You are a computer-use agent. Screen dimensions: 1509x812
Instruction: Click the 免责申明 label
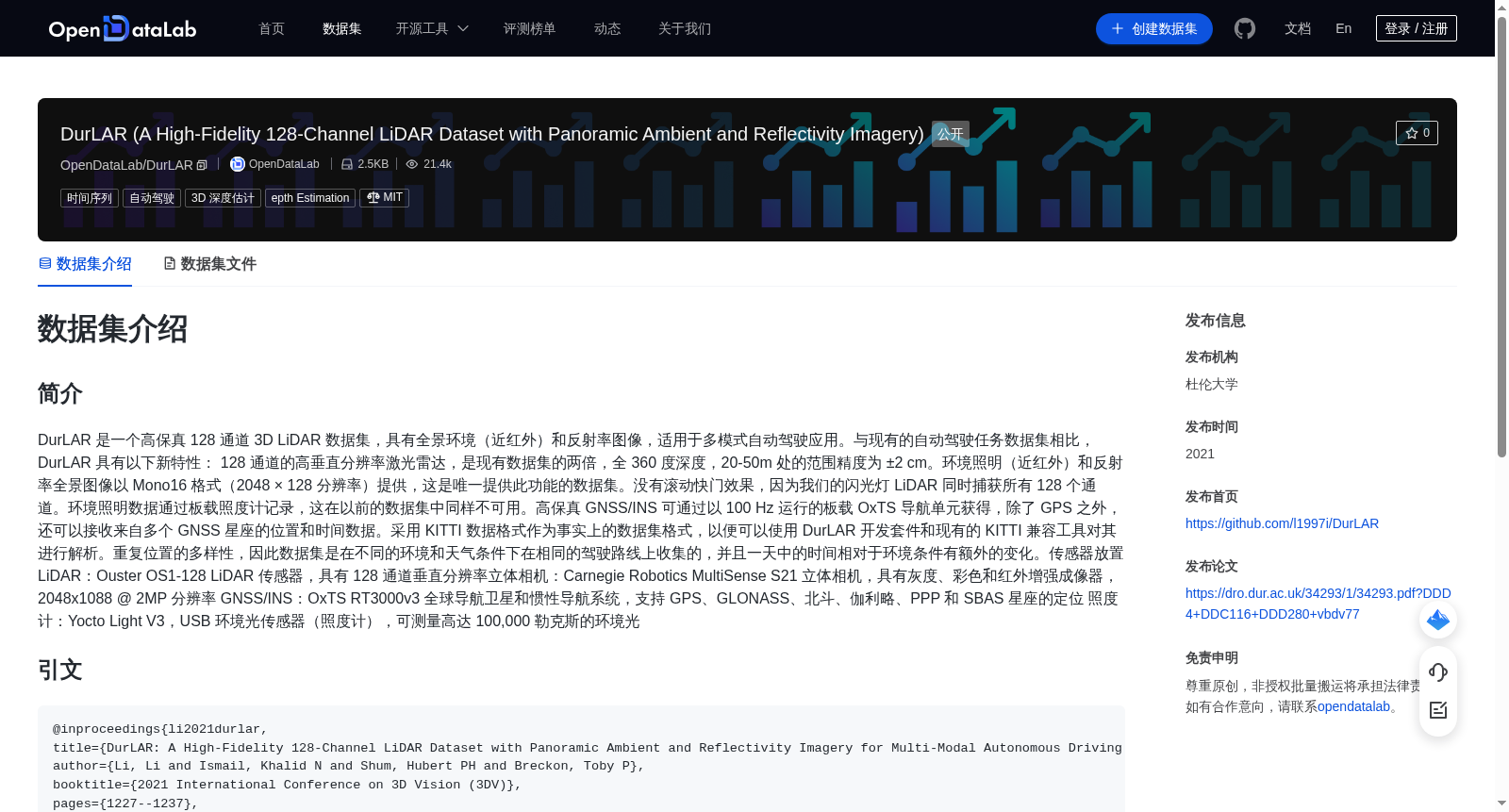(x=1212, y=657)
